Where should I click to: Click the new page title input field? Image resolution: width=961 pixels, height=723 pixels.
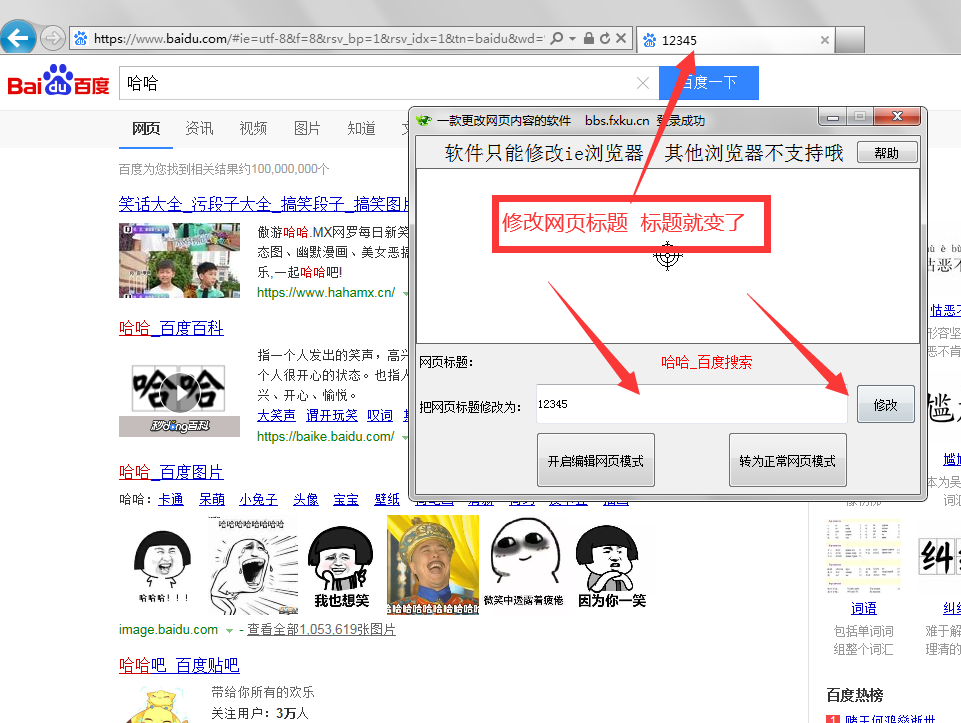click(690, 404)
